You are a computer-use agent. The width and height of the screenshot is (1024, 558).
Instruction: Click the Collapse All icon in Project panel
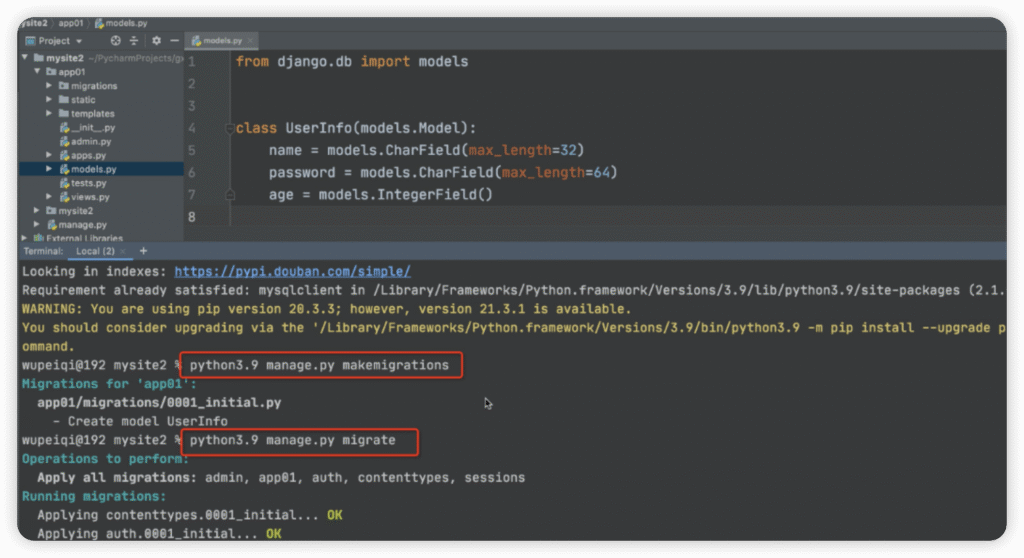pyautogui.click(x=134, y=41)
